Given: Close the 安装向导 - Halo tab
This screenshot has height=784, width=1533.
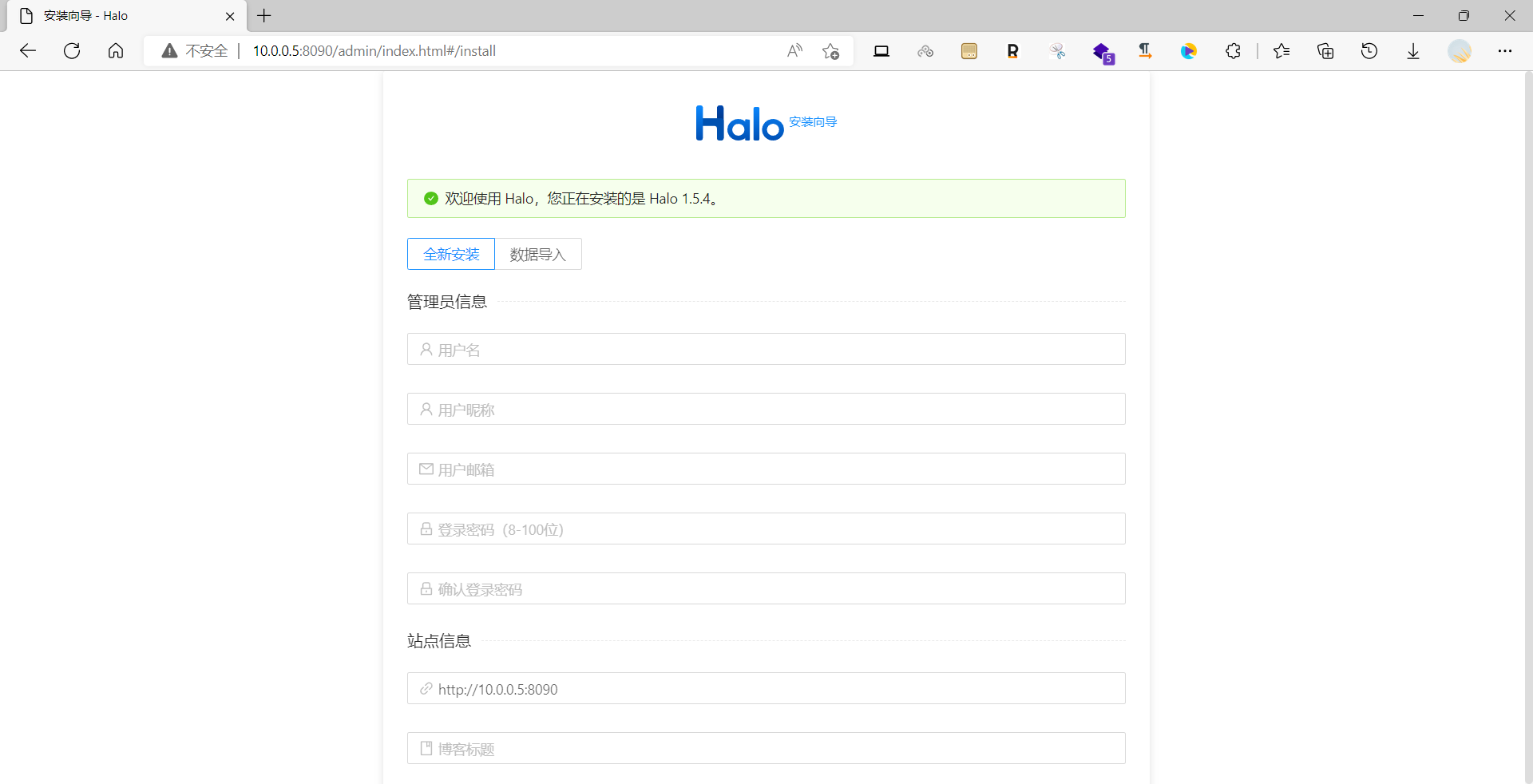Looking at the screenshot, I should point(230,16).
